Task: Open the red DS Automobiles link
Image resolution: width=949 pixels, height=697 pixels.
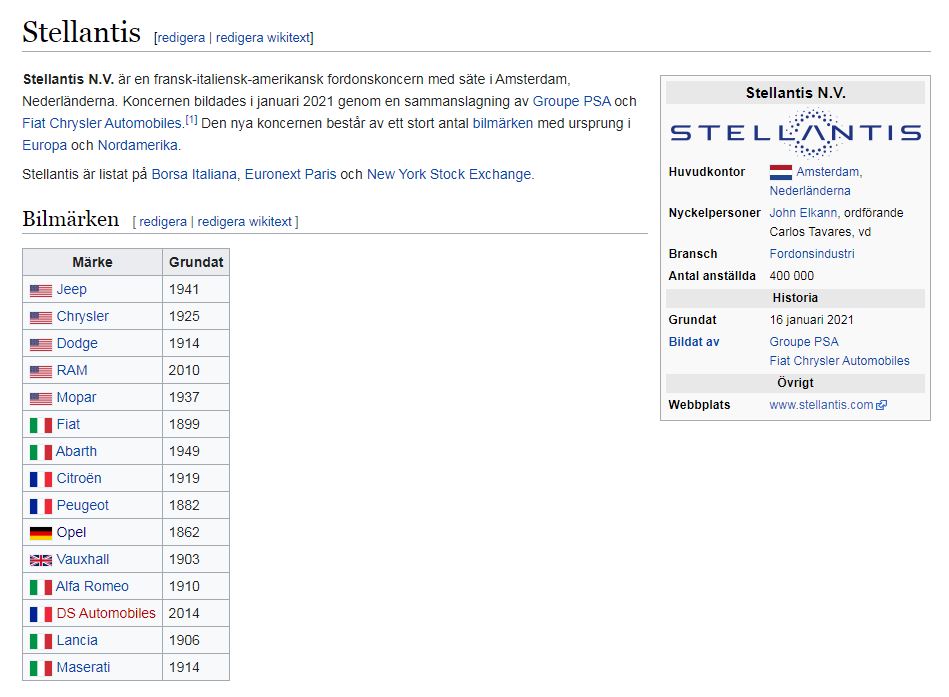Action: [106, 613]
